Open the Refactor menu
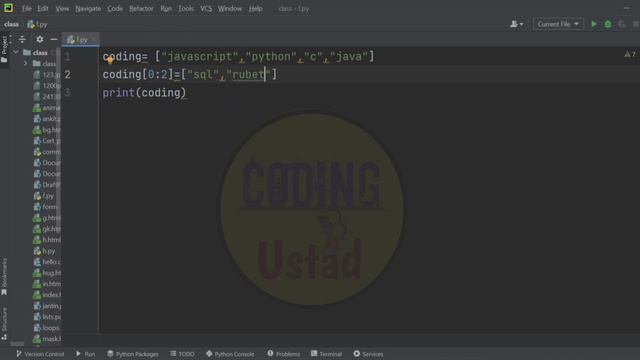640x360 pixels. (x=141, y=8)
